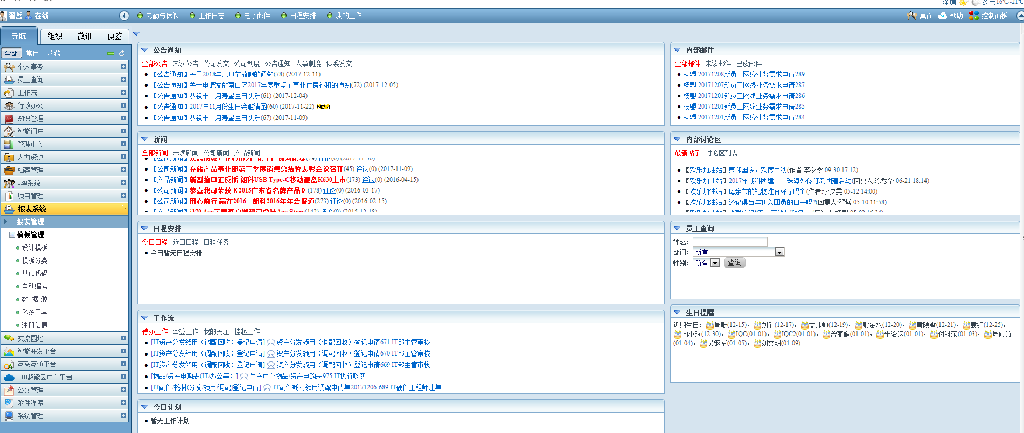Collapse the 新闻 panel
The width and height of the screenshot is (1024, 433).
144,139
